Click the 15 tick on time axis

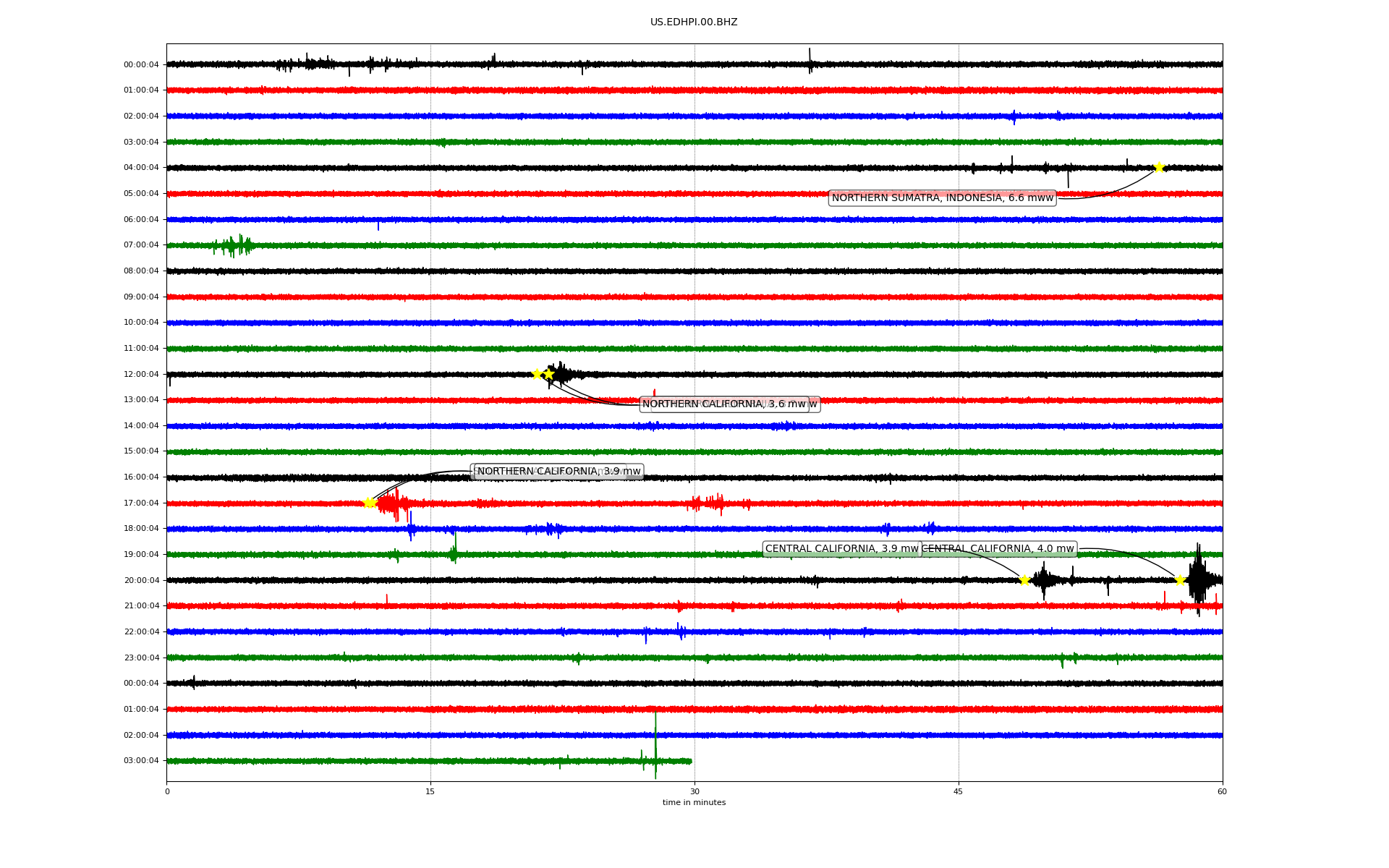(x=430, y=791)
